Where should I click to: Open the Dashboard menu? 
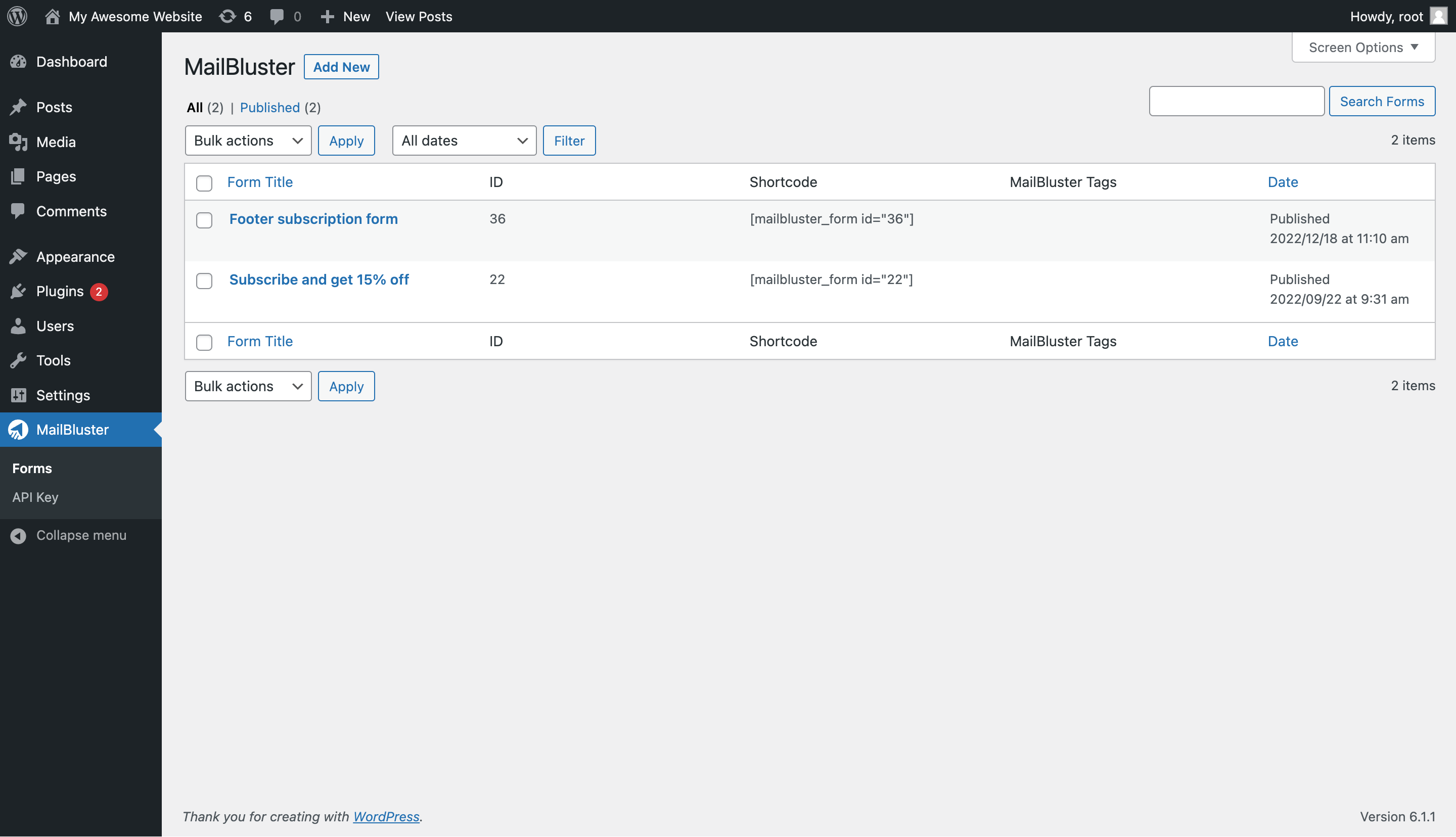[80, 62]
